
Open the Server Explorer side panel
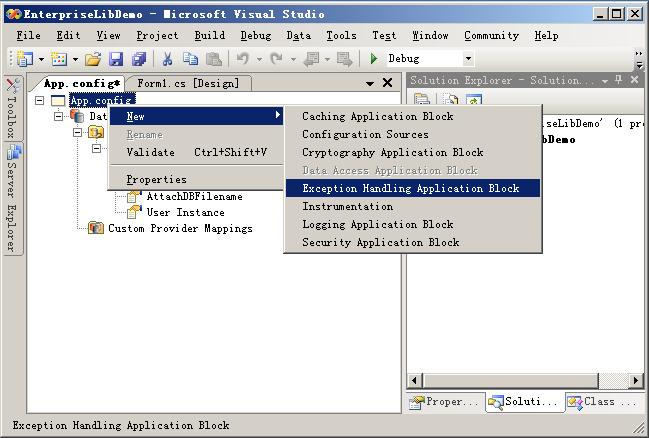pyautogui.click(x=12, y=198)
